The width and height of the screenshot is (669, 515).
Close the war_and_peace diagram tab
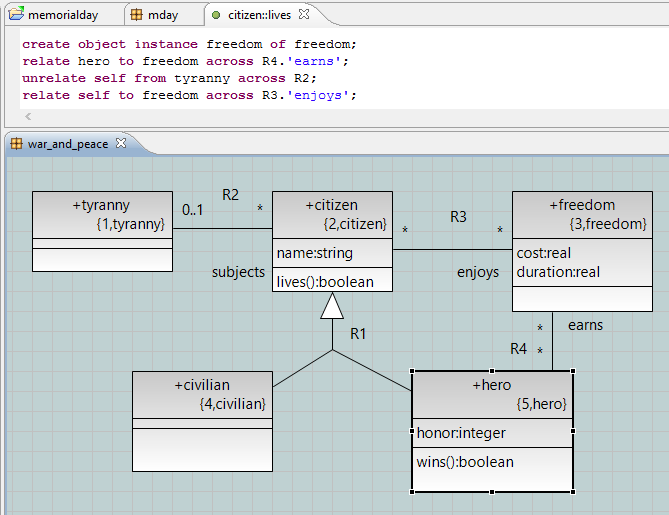(121, 143)
